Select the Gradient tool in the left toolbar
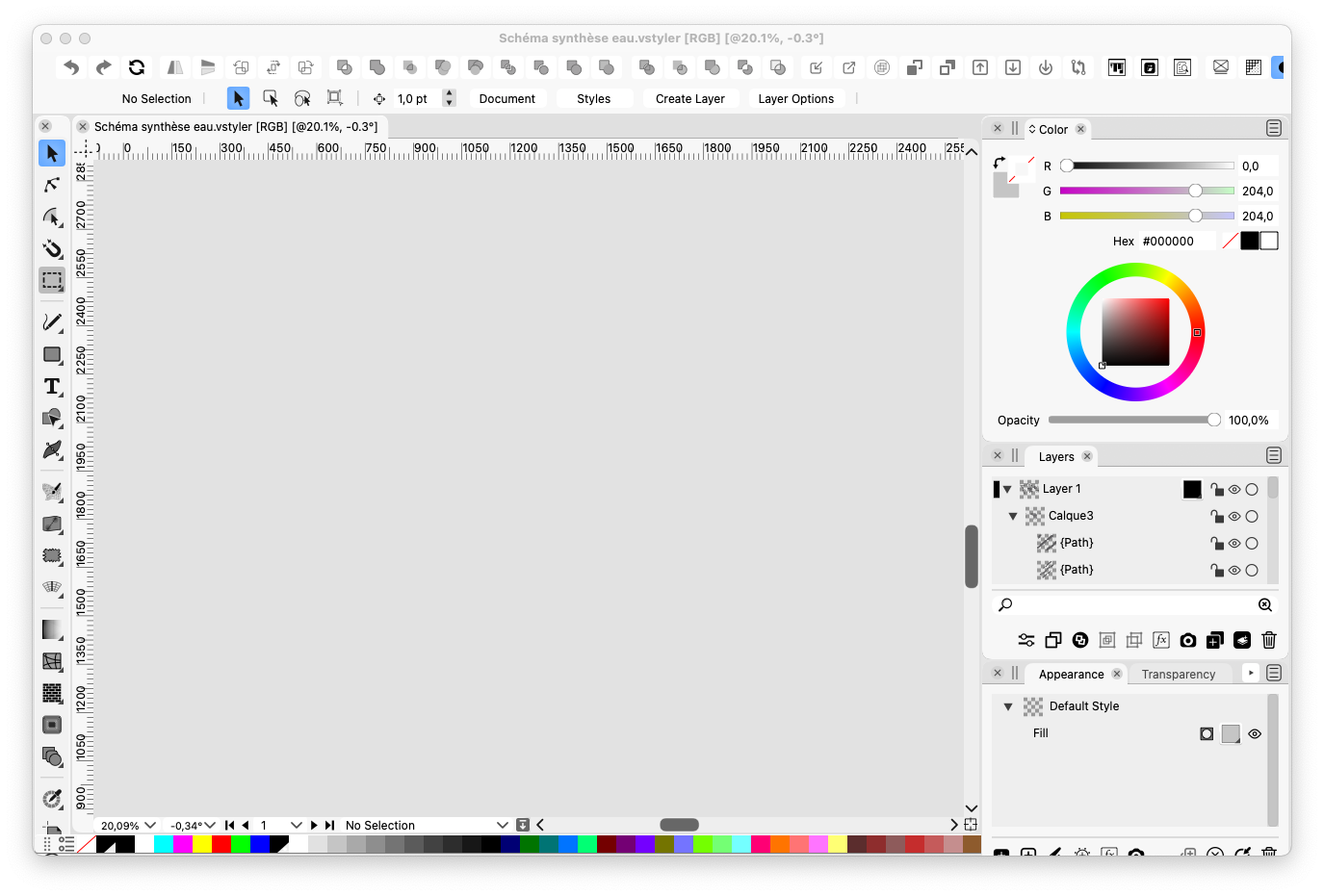This screenshot has height=896, width=1324. pyautogui.click(x=52, y=629)
